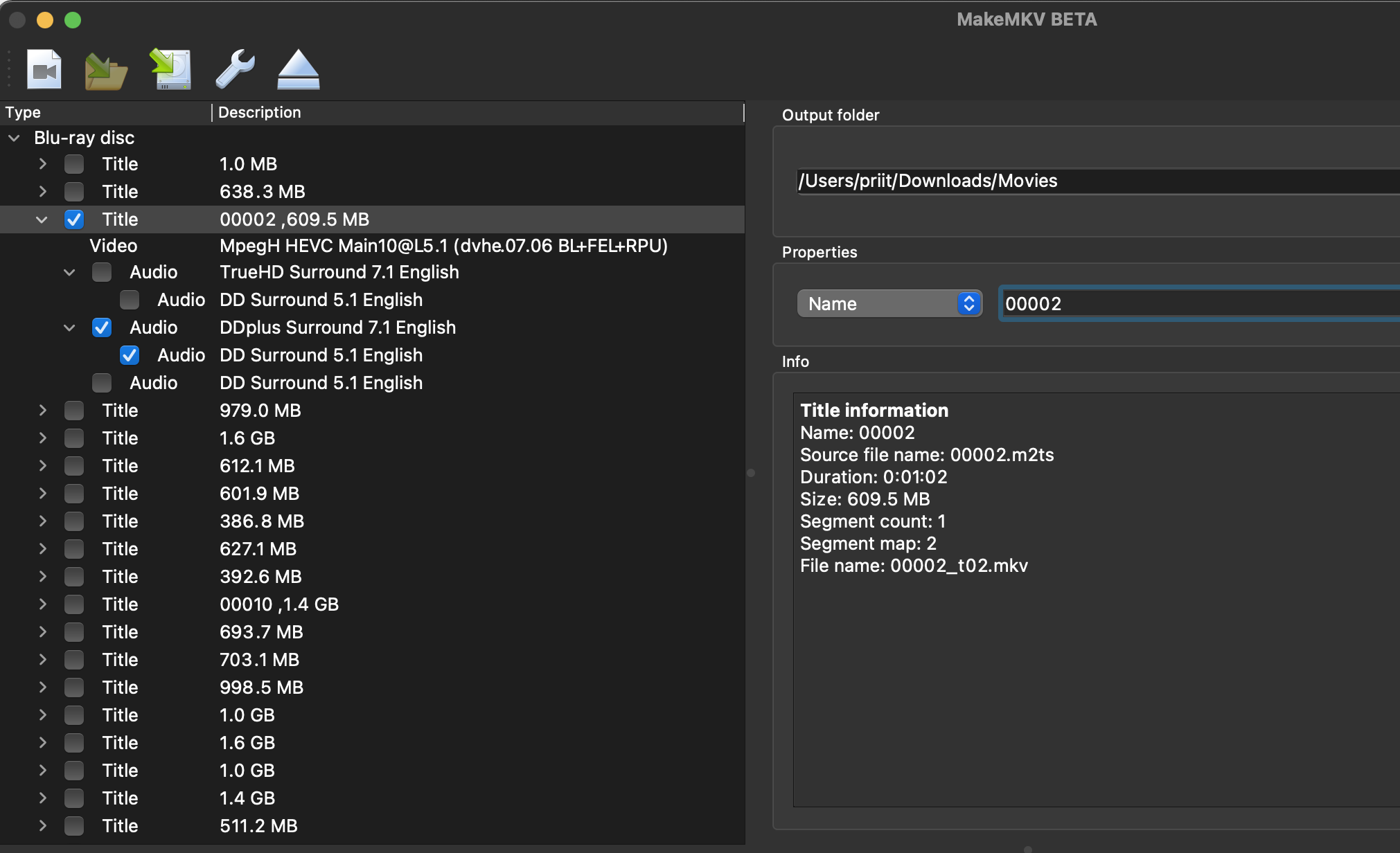Check the 693.7 MB title checkbox
This screenshot has width=1400, height=853.
click(x=74, y=632)
